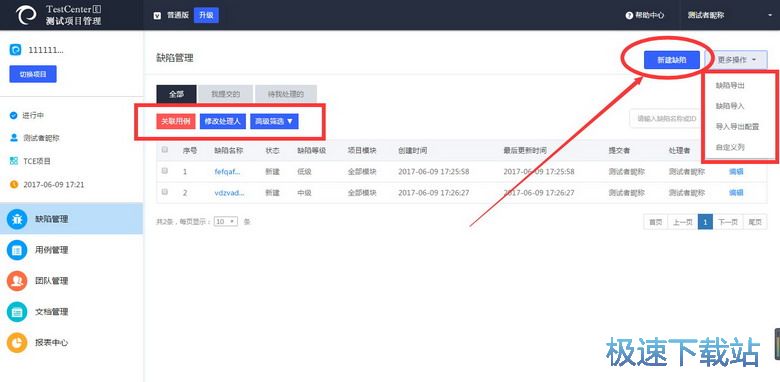Open 报表中心 sidebar icon

click(17, 343)
